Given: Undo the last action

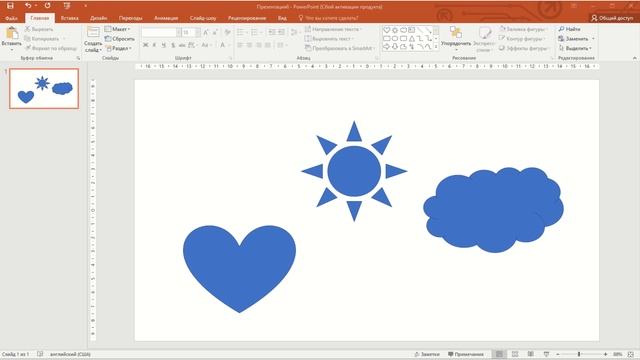Looking at the screenshot, I should coord(28,6).
